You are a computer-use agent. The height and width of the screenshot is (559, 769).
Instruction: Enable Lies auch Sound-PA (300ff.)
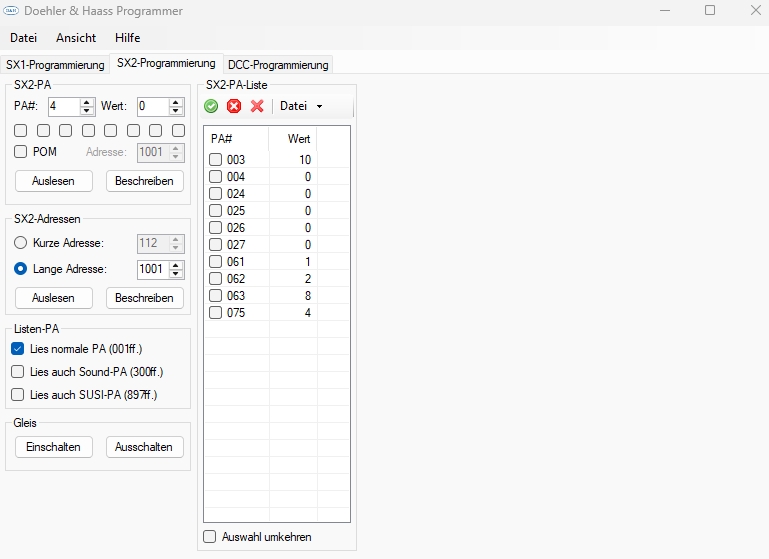point(18,372)
